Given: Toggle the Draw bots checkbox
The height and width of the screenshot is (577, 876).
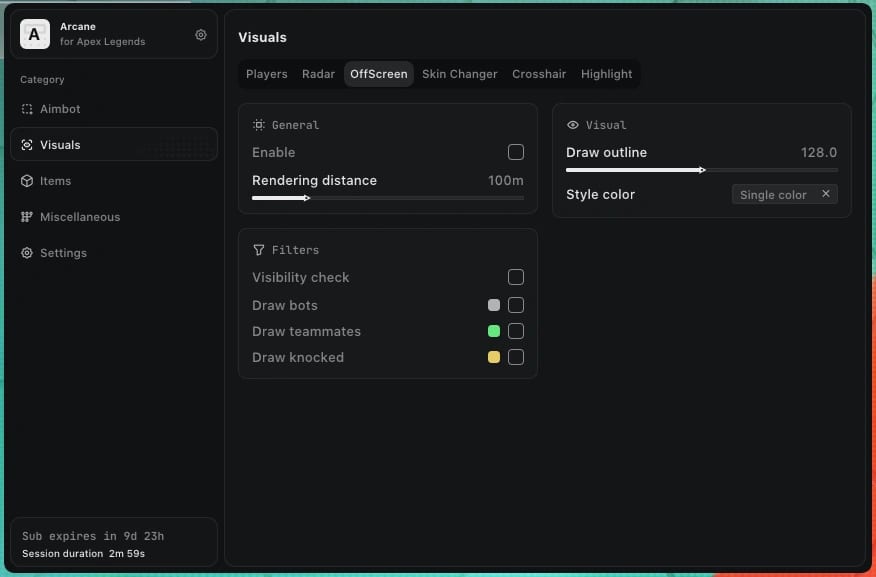Looking at the screenshot, I should point(516,305).
